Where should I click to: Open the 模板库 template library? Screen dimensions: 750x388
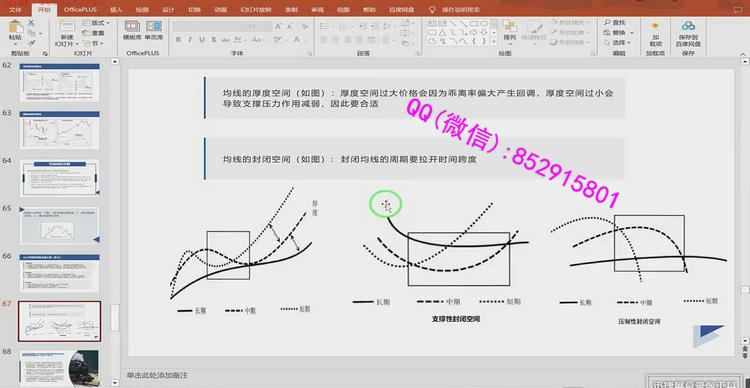132,30
